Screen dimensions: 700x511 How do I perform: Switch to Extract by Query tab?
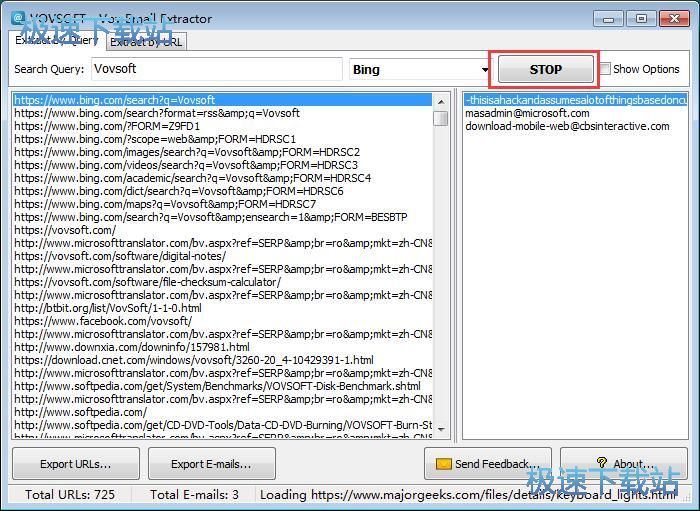(57, 40)
